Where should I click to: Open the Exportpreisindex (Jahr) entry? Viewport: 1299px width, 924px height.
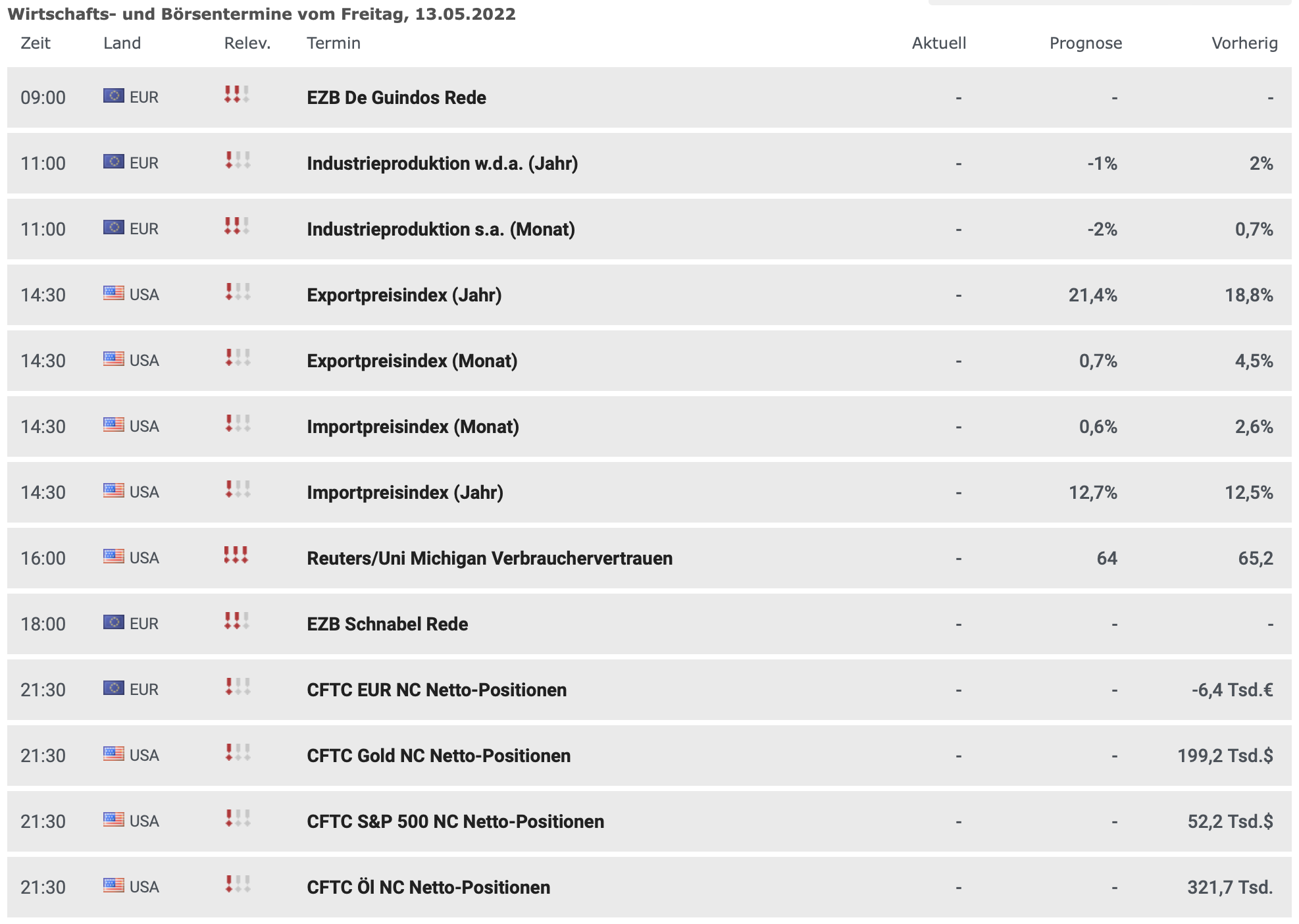[x=404, y=295]
